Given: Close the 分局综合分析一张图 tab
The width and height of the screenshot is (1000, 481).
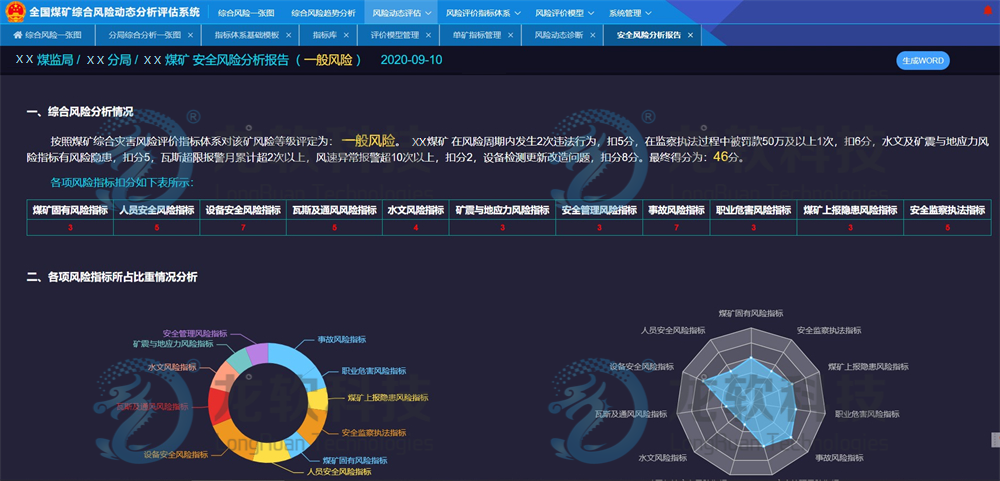Looking at the screenshot, I should pyautogui.click(x=190, y=34).
